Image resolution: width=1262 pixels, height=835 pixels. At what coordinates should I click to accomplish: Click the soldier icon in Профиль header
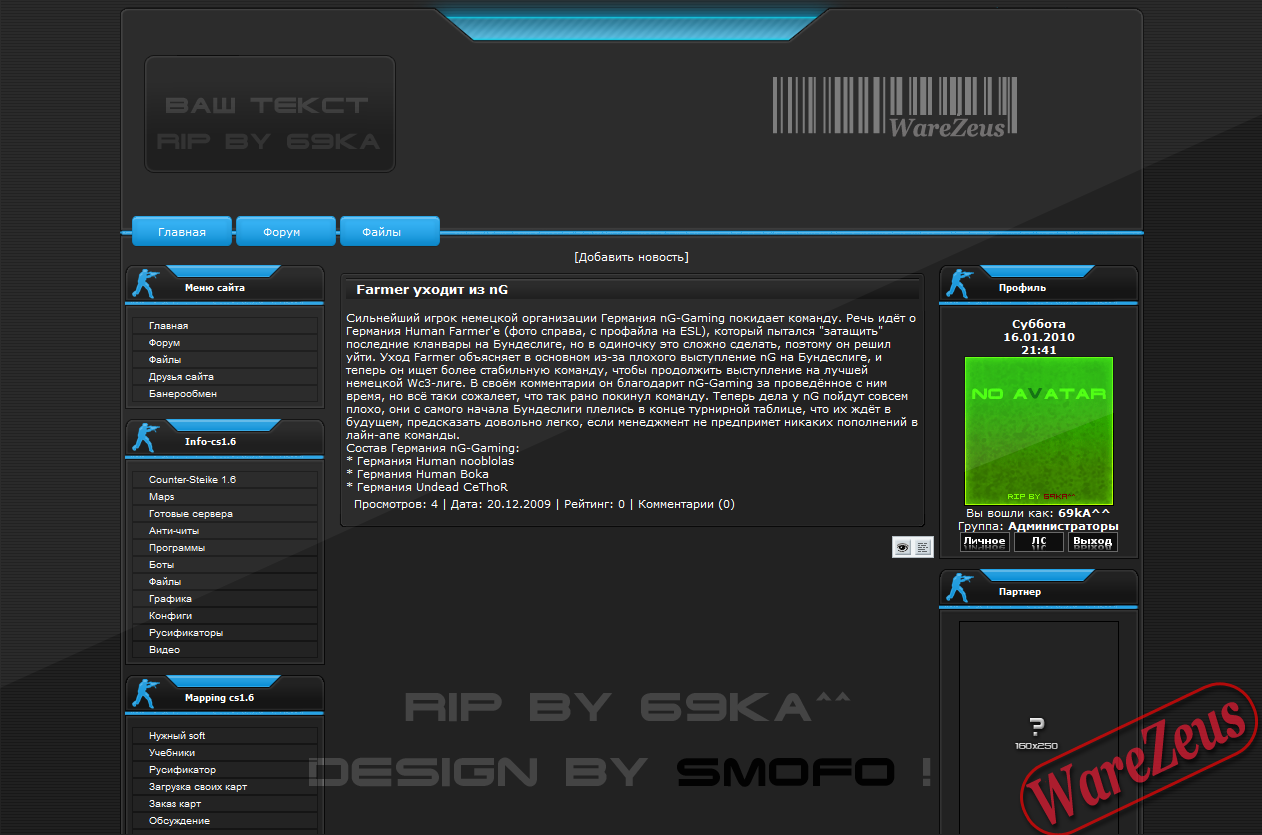[x=960, y=284]
